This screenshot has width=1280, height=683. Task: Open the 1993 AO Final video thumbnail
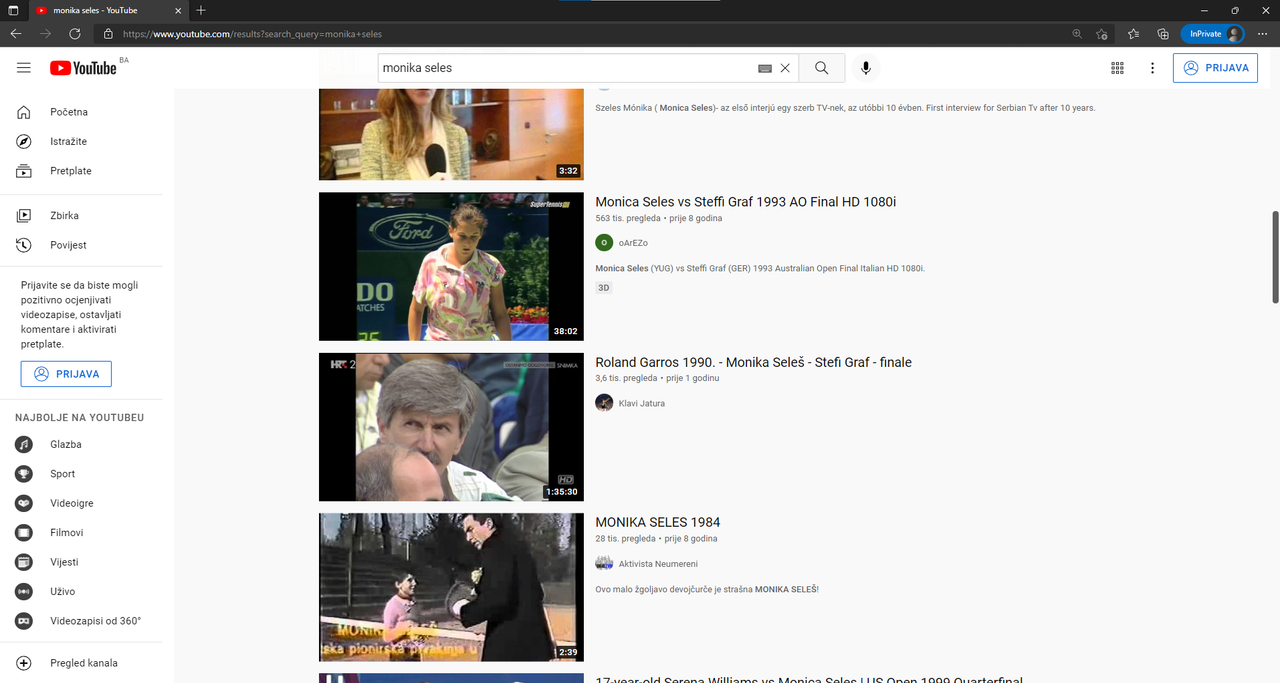[x=451, y=267]
